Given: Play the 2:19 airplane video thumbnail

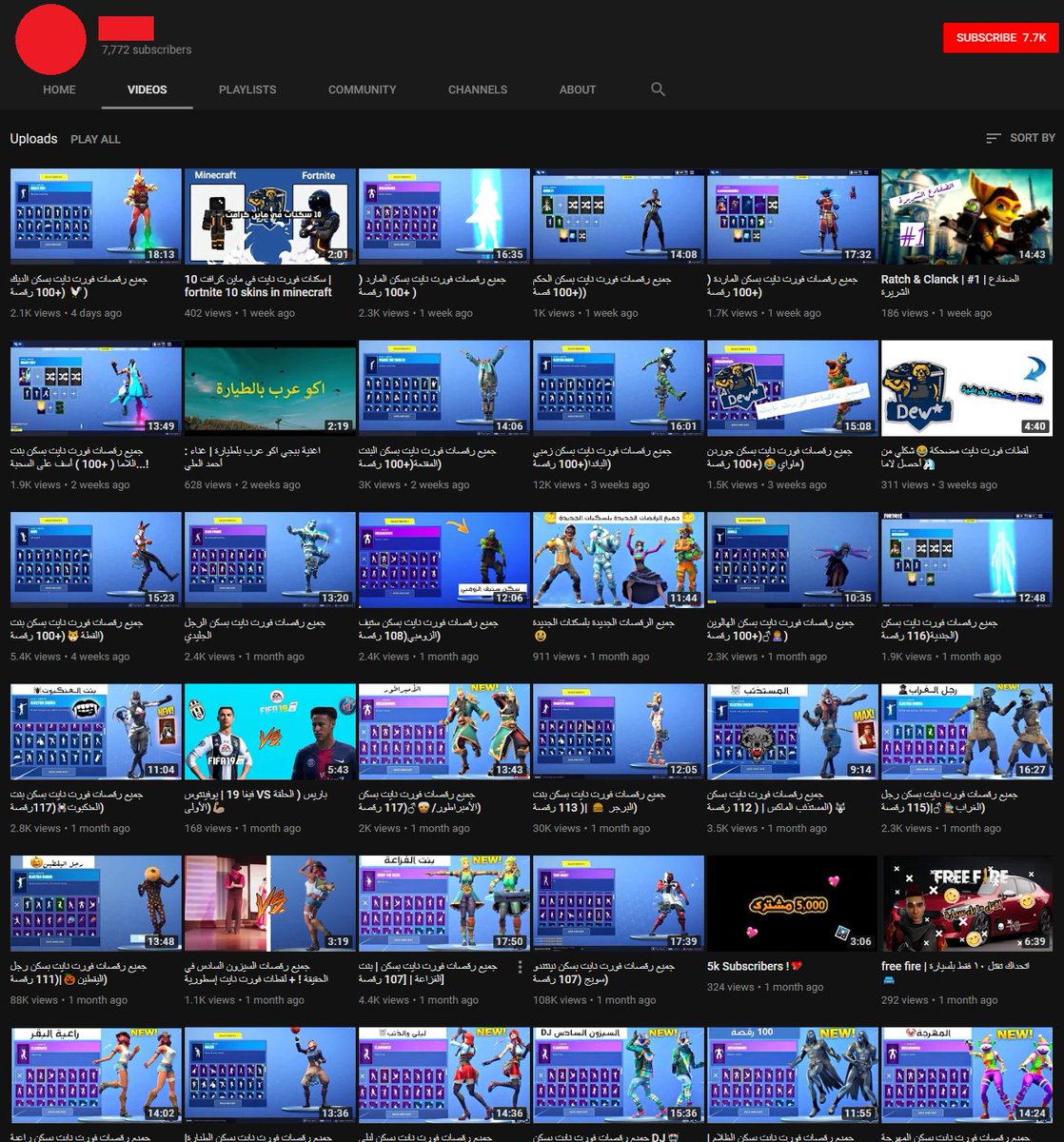Looking at the screenshot, I should pyautogui.click(x=270, y=388).
